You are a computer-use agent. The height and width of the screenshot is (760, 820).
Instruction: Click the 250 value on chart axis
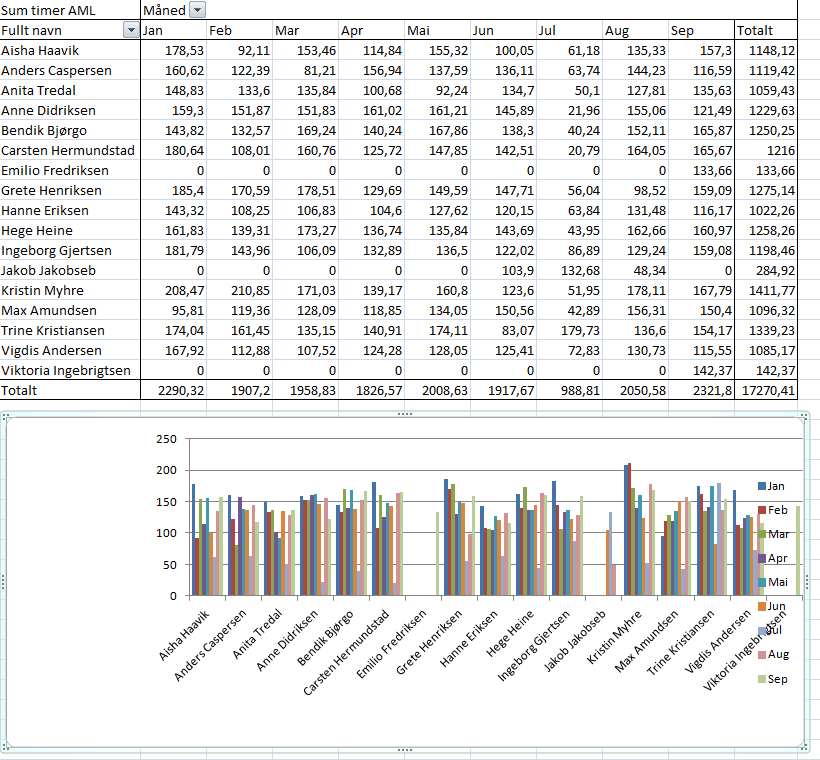[x=167, y=439]
